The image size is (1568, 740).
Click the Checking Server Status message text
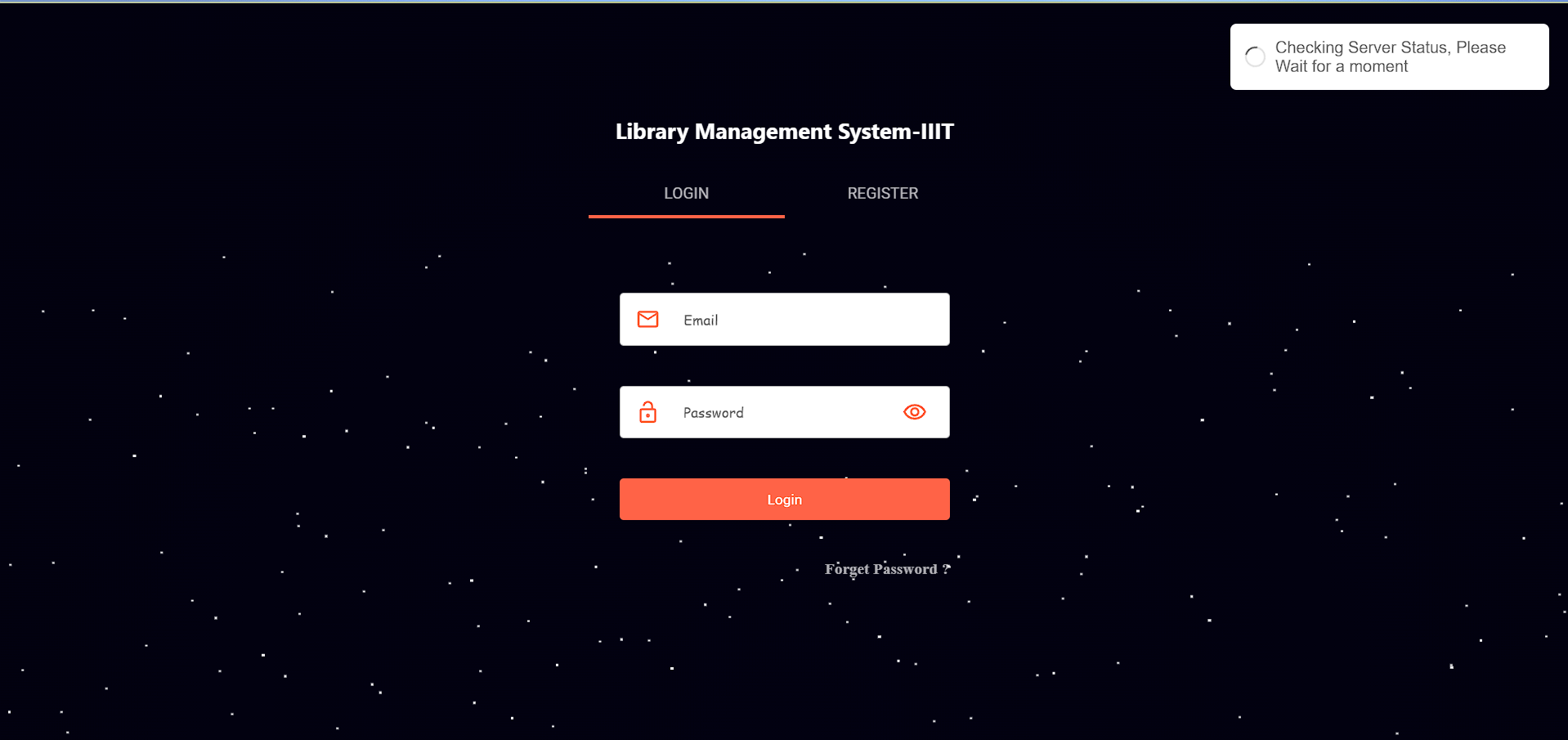[x=1390, y=47]
